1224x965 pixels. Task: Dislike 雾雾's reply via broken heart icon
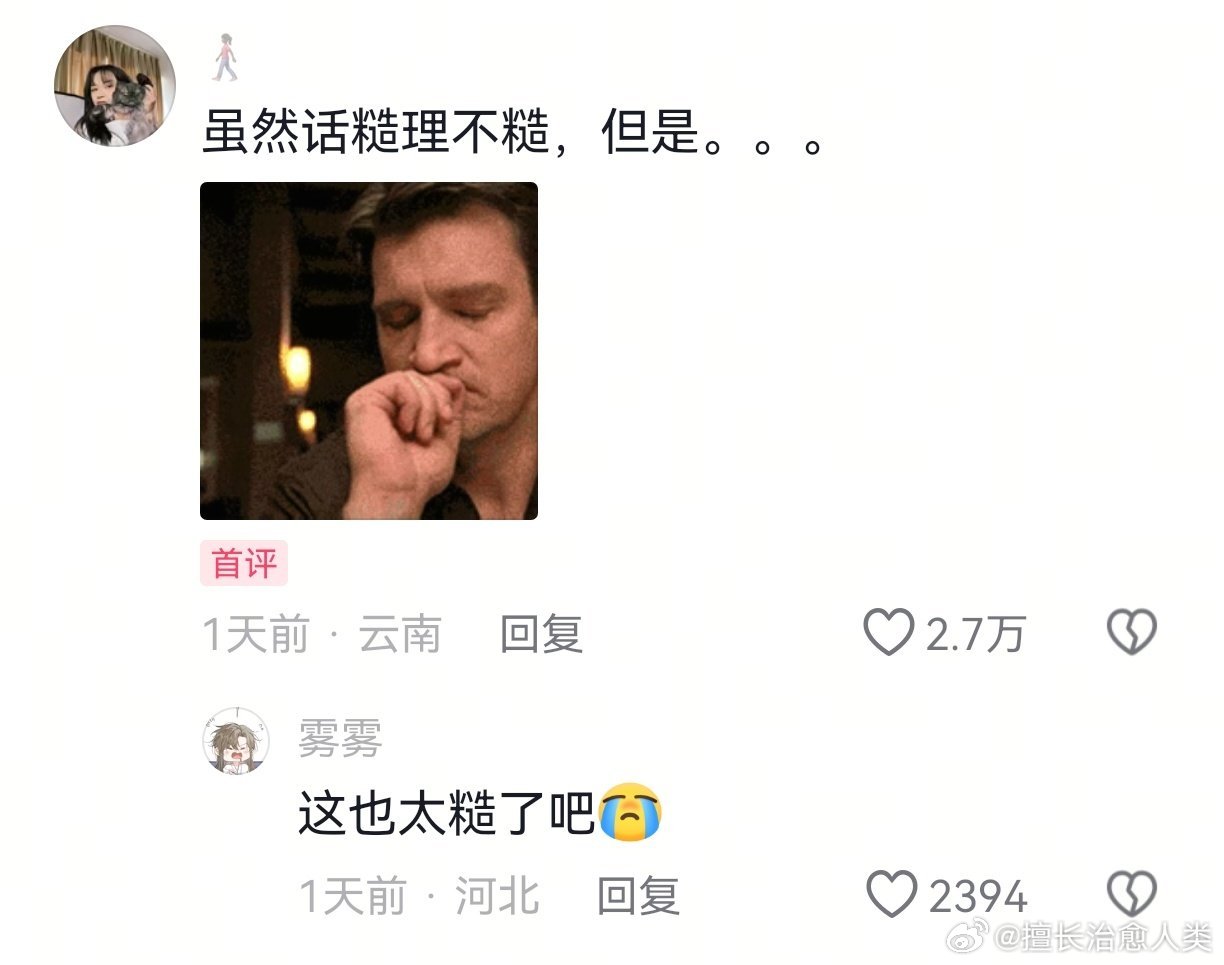click(x=1132, y=894)
